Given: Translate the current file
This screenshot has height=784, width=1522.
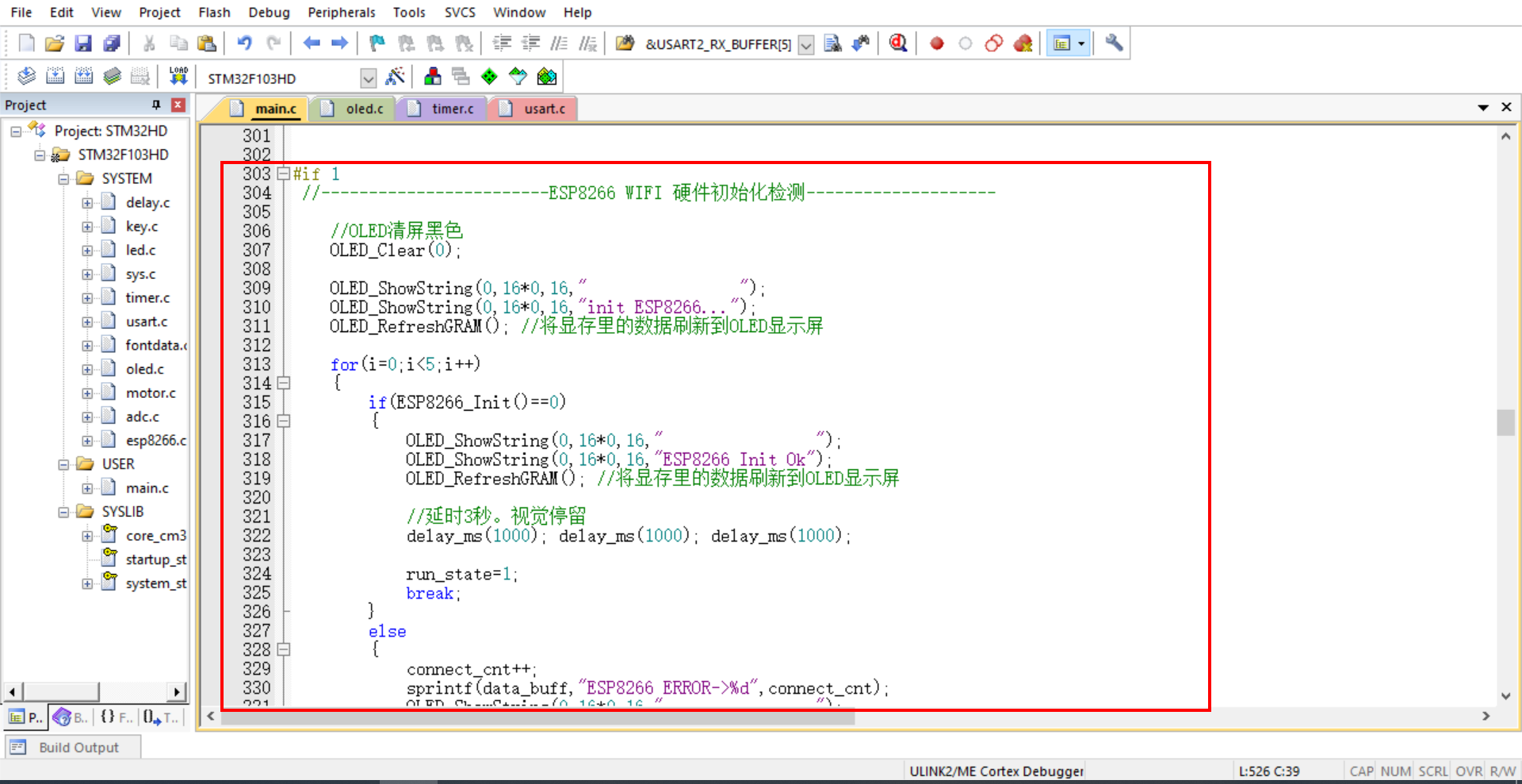Looking at the screenshot, I should pos(26,76).
